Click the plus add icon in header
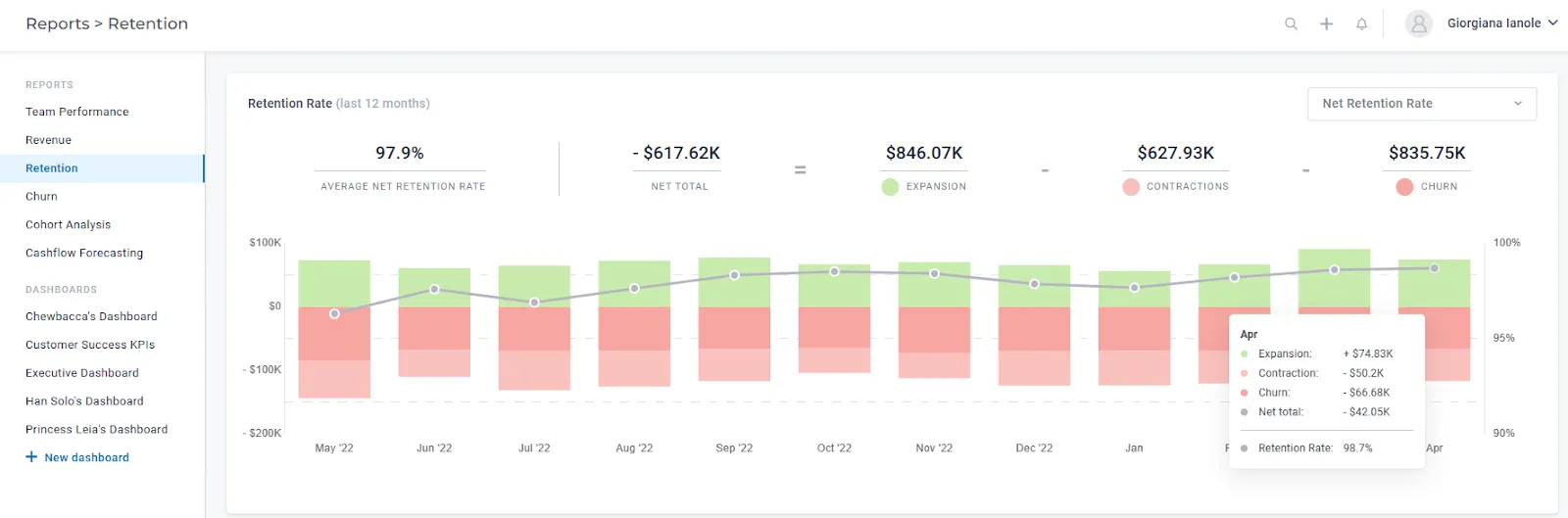Viewport: 1568px width, 518px height. [x=1326, y=24]
